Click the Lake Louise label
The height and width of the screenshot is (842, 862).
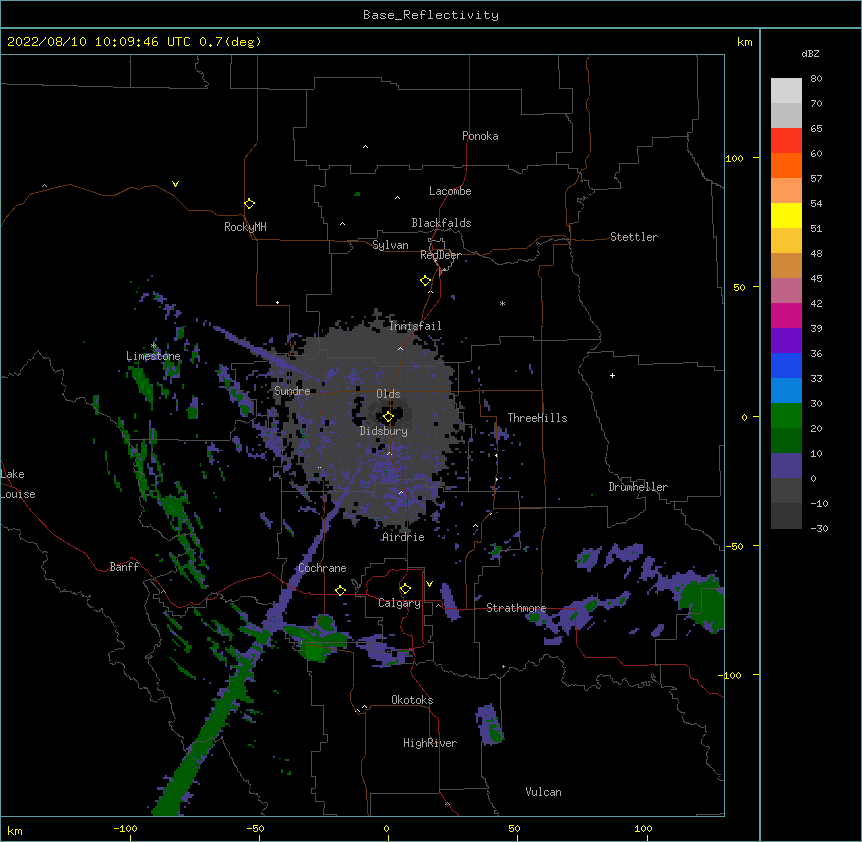coord(17,484)
